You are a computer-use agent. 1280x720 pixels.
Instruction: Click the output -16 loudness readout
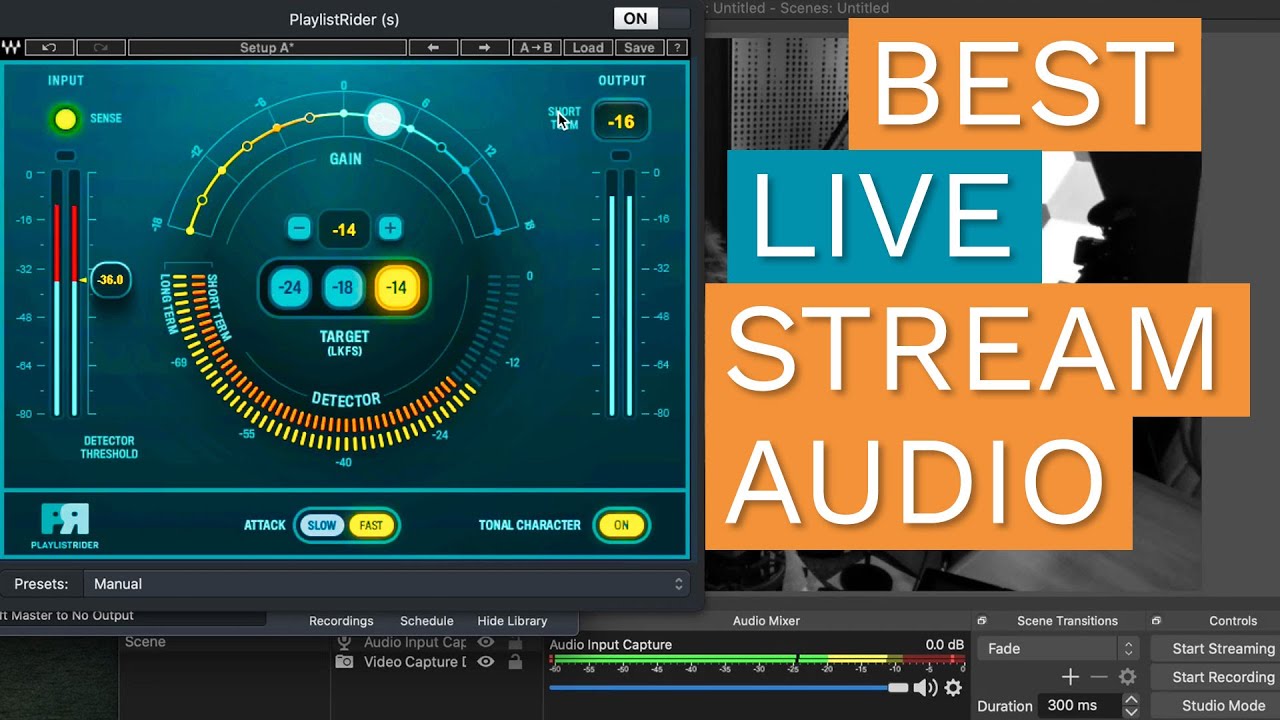click(621, 122)
